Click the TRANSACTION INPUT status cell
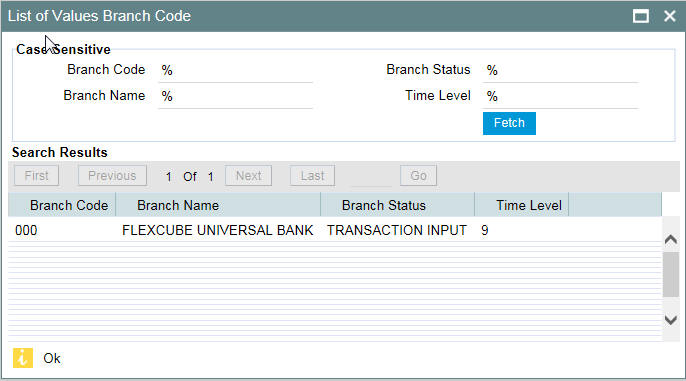Viewport: 686px width, 381px height. click(397, 231)
